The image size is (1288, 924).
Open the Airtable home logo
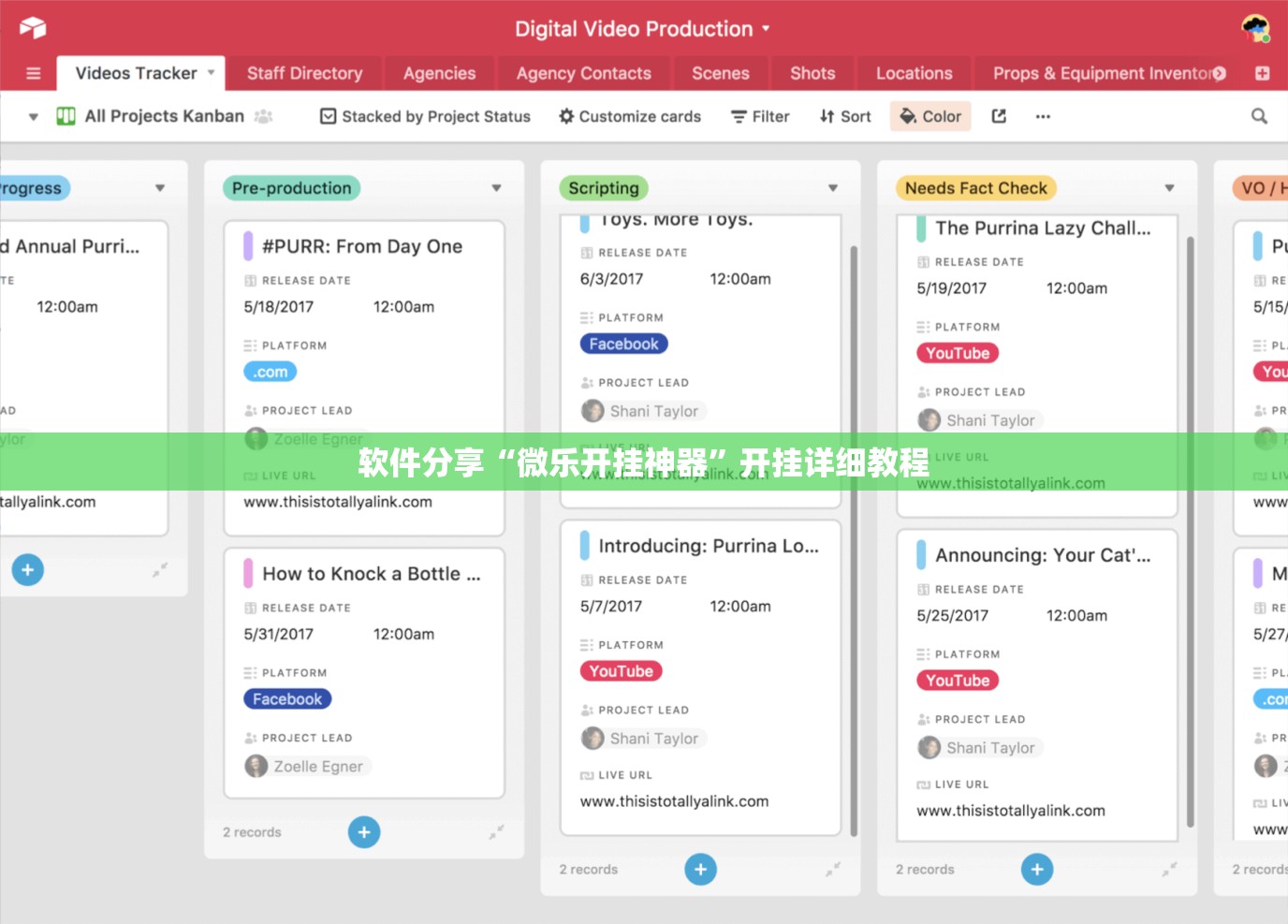[x=33, y=28]
